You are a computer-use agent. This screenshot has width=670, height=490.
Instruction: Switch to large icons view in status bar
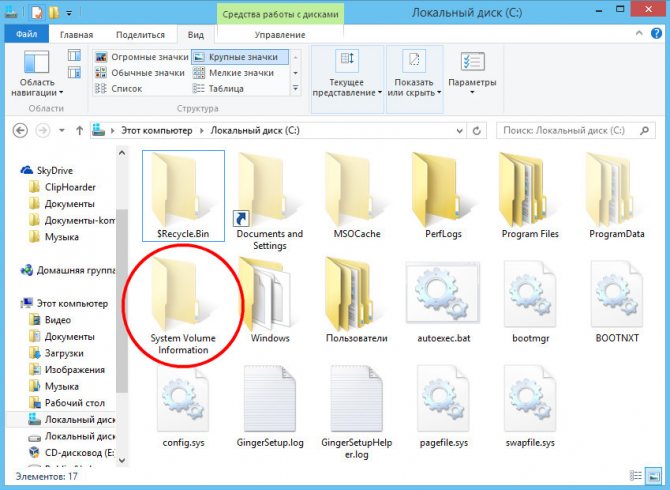(x=653, y=475)
